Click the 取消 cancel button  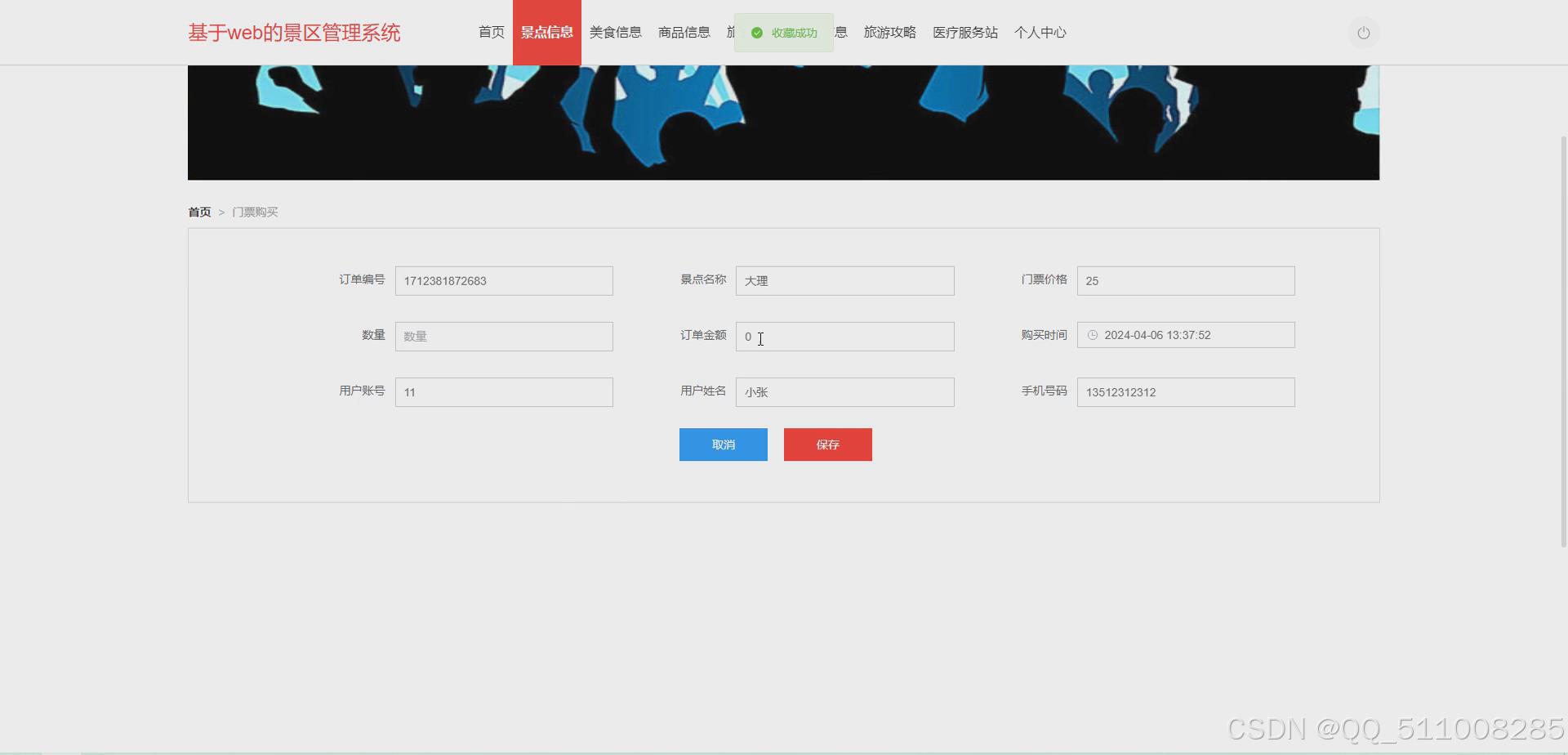point(724,445)
